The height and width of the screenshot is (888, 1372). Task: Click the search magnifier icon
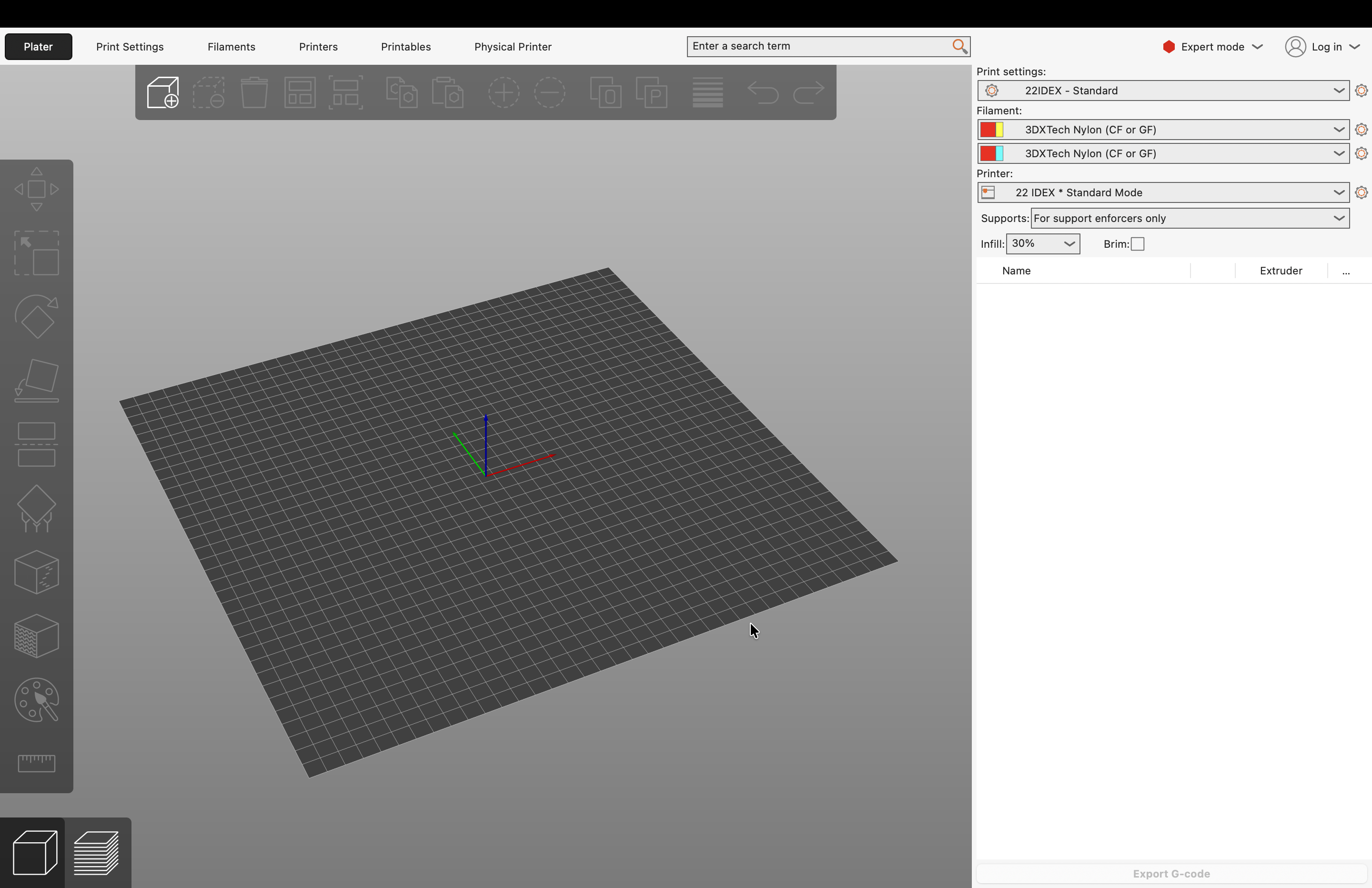pyautogui.click(x=959, y=46)
